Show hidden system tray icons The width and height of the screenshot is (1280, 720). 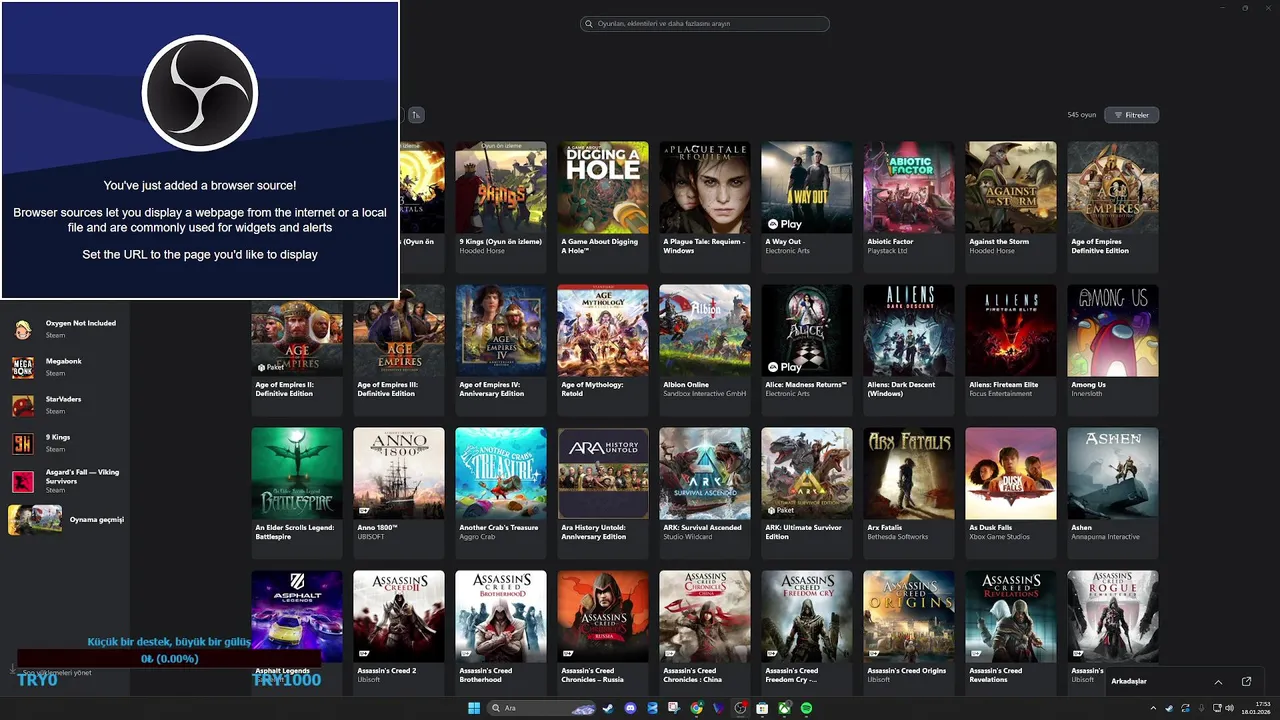tap(1153, 708)
